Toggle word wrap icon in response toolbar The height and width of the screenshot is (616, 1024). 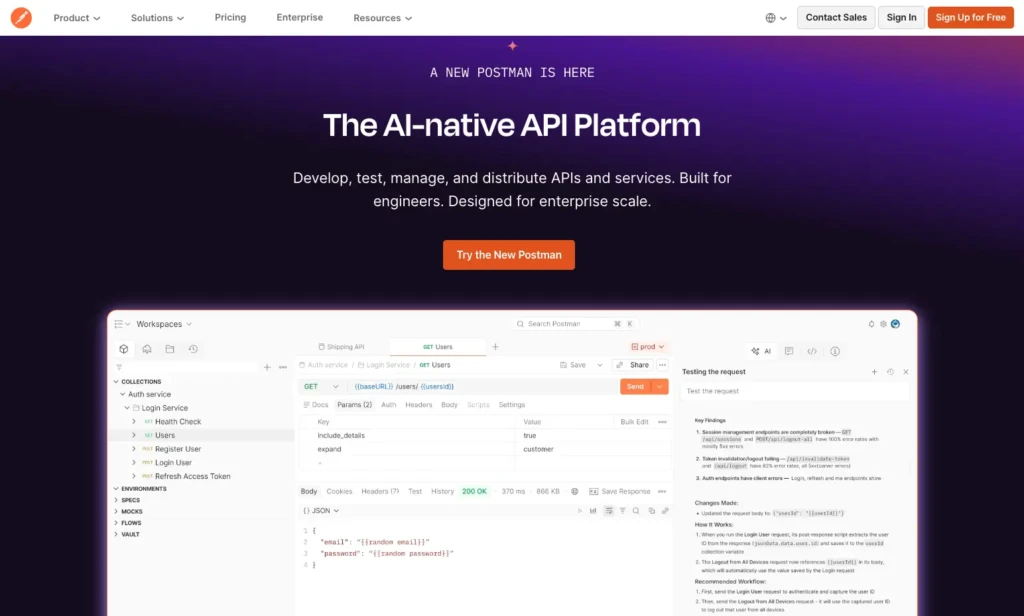pos(609,511)
